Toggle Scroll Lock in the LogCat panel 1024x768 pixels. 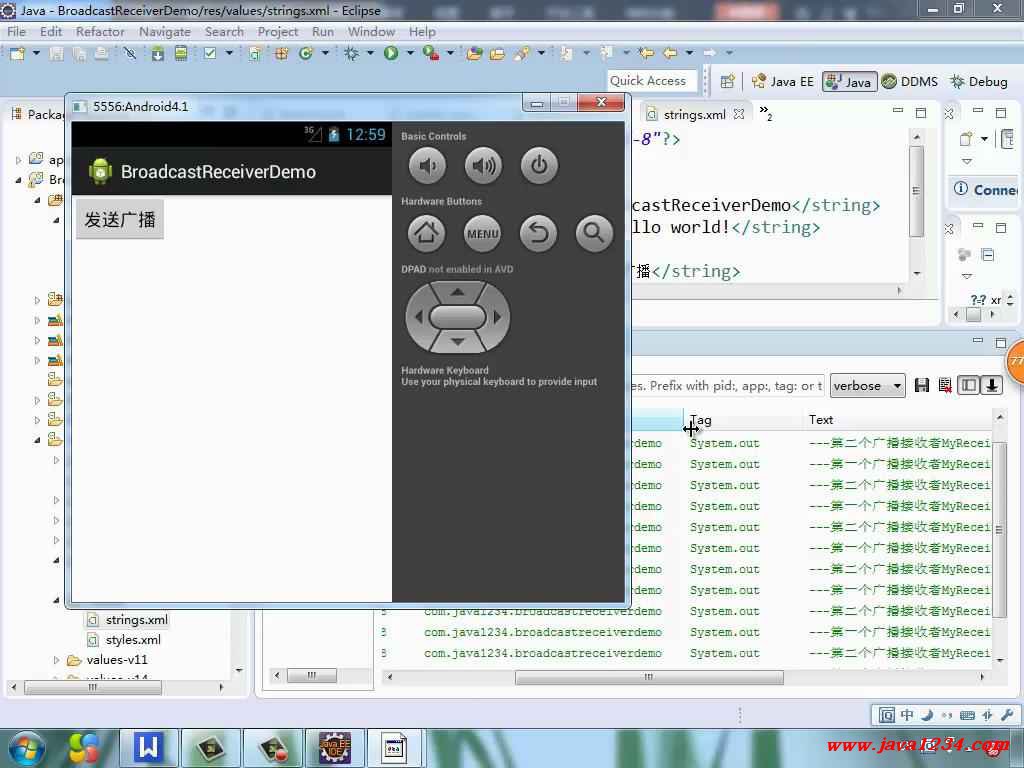coord(991,385)
